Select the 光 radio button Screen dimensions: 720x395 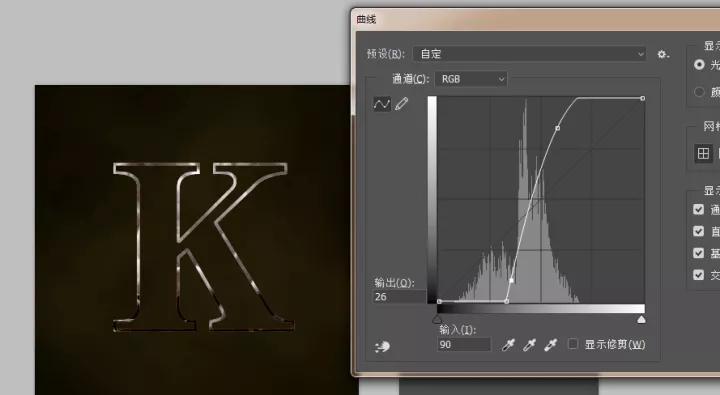tap(699, 65)
